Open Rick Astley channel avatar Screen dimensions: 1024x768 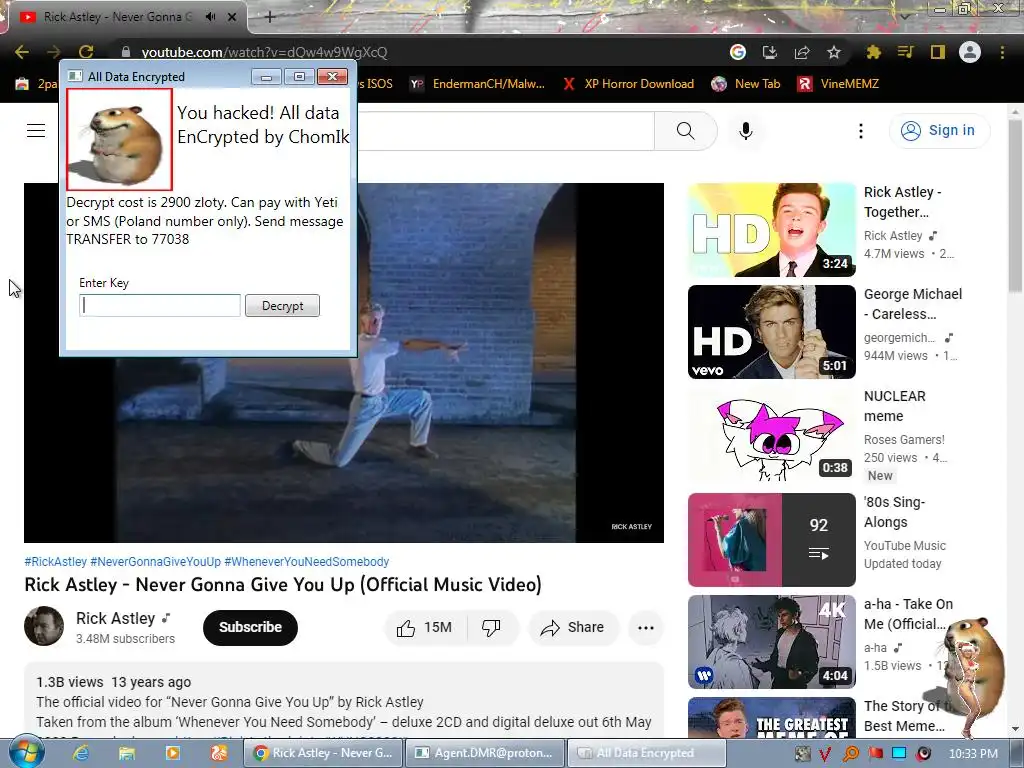[44, 626]
